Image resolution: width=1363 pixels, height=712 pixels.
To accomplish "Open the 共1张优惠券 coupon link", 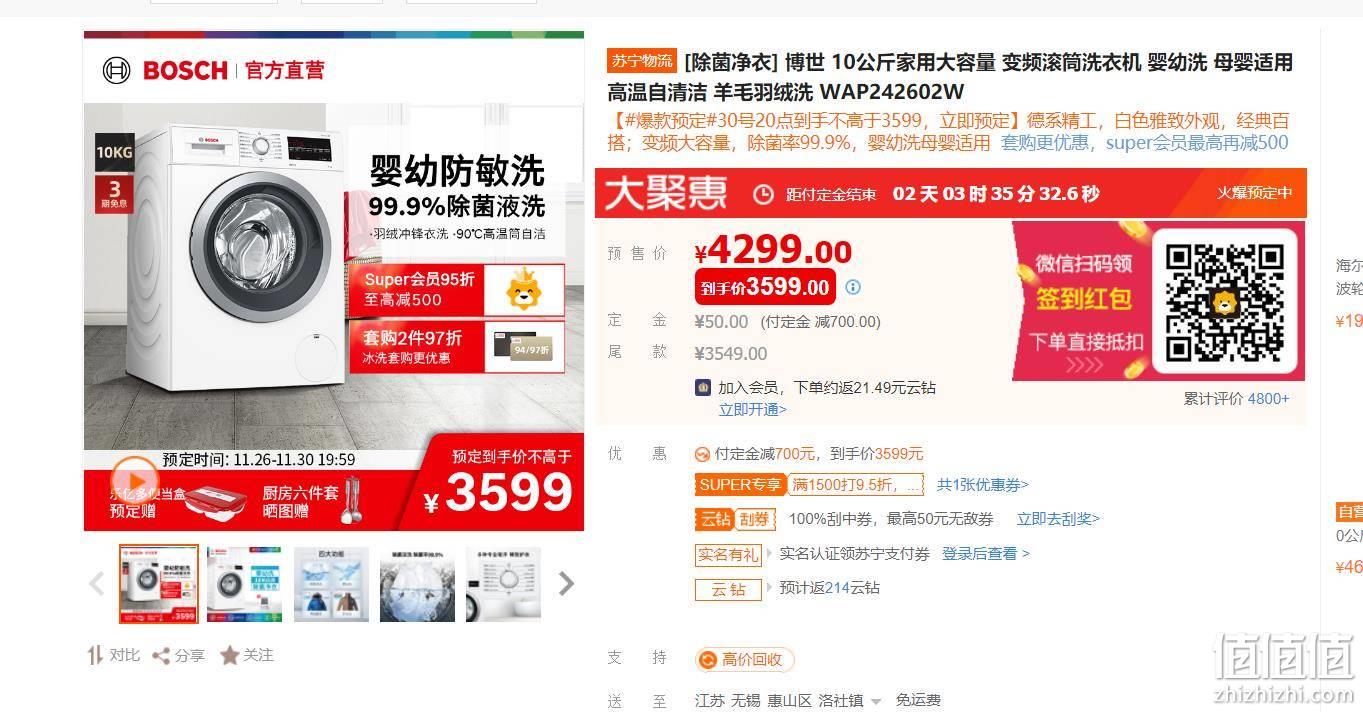I will [x=982, y=485].
